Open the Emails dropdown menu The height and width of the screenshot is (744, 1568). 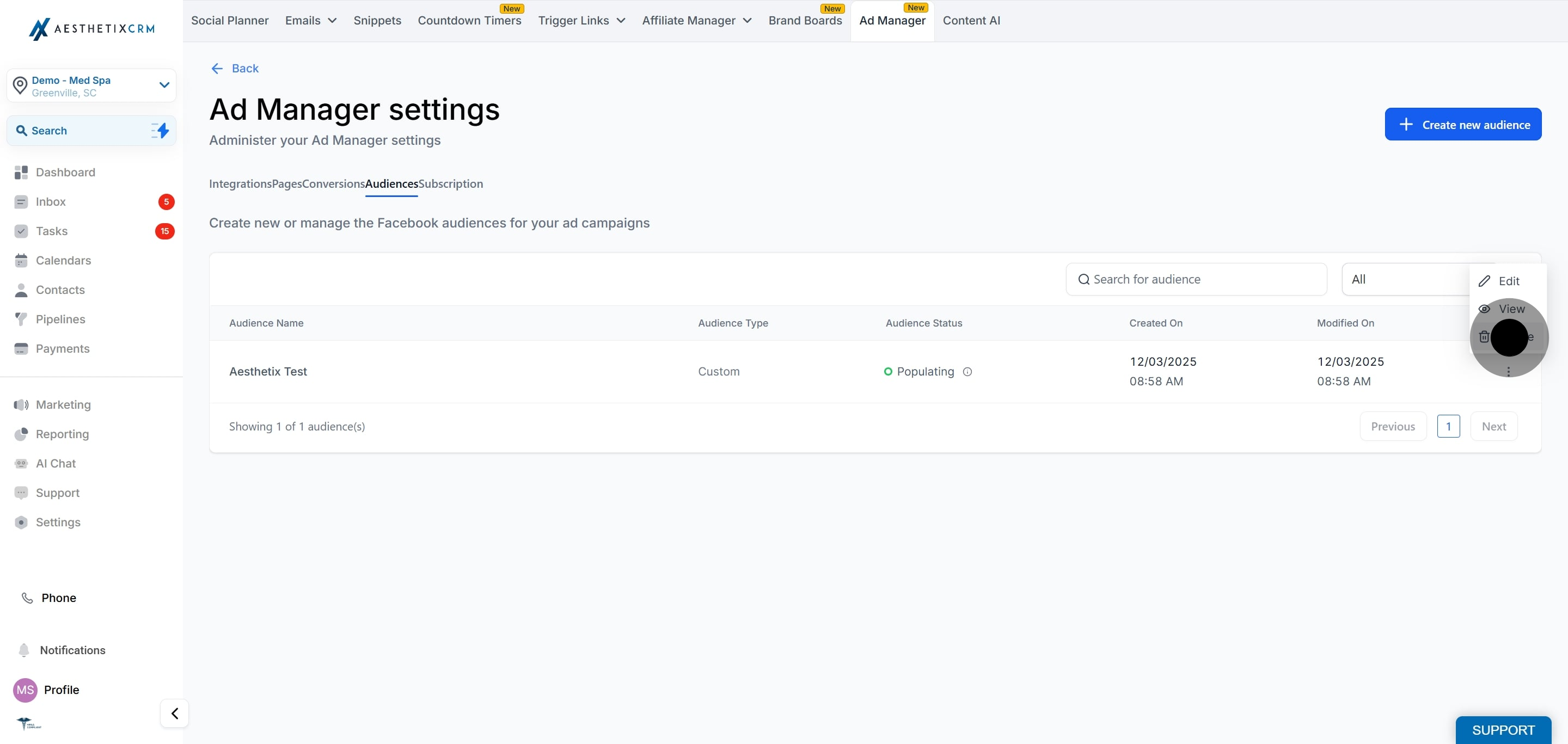point(310,21)
